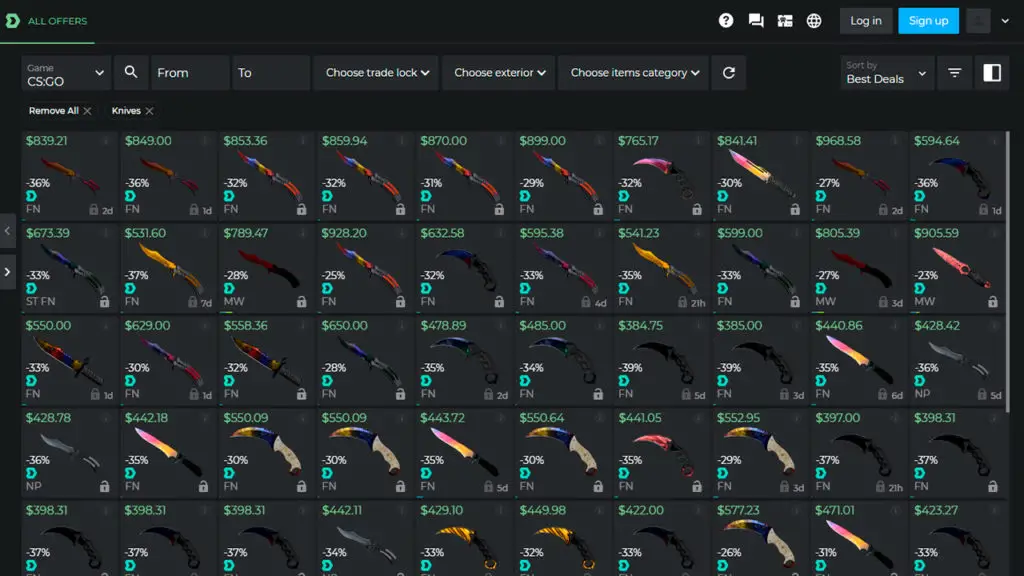The height and width of the screenshot is (576, 1024).
Task: Click info dot on $839.21 offer
Action: 106,140
